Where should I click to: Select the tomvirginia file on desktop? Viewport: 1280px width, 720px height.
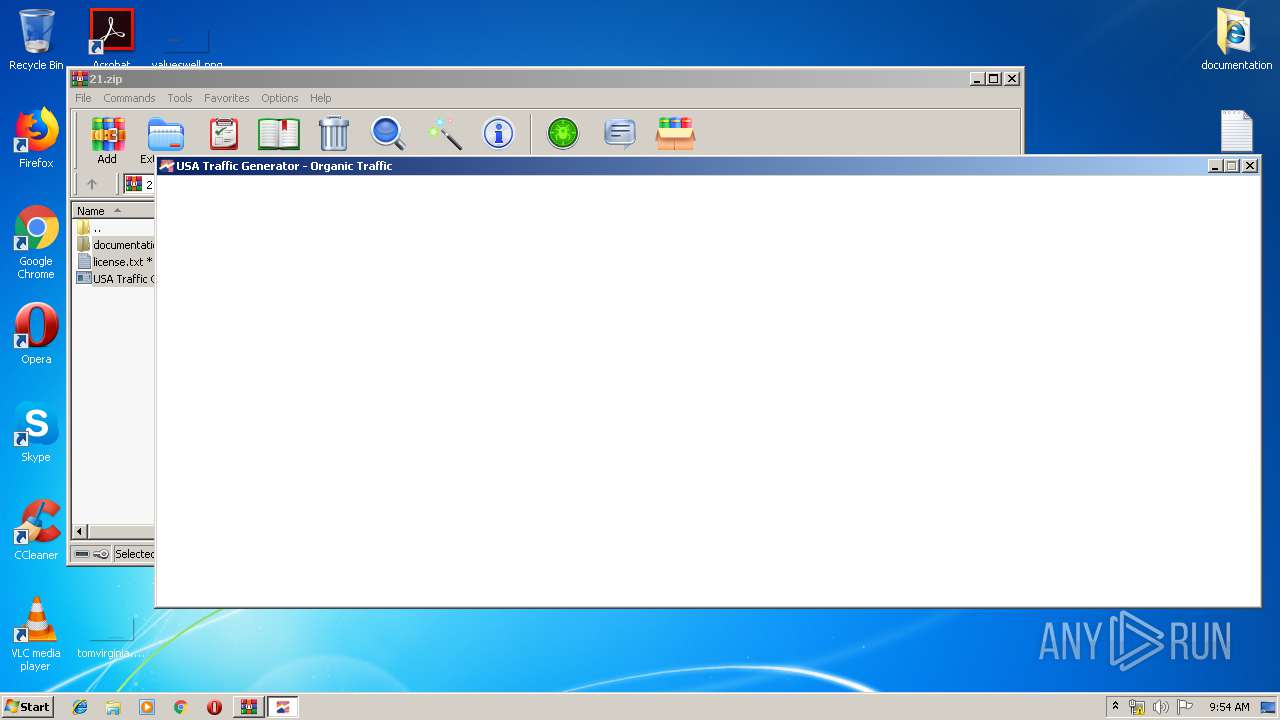pyautogui.click(x=111, y=636)
